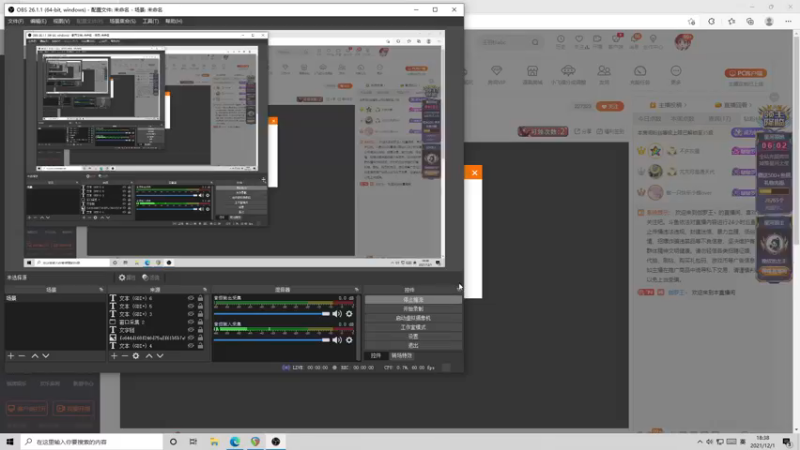Open the 帮助(H) menu in OBS
The height and width of the screenshot is (450, 800).
[x=173, y=21]
